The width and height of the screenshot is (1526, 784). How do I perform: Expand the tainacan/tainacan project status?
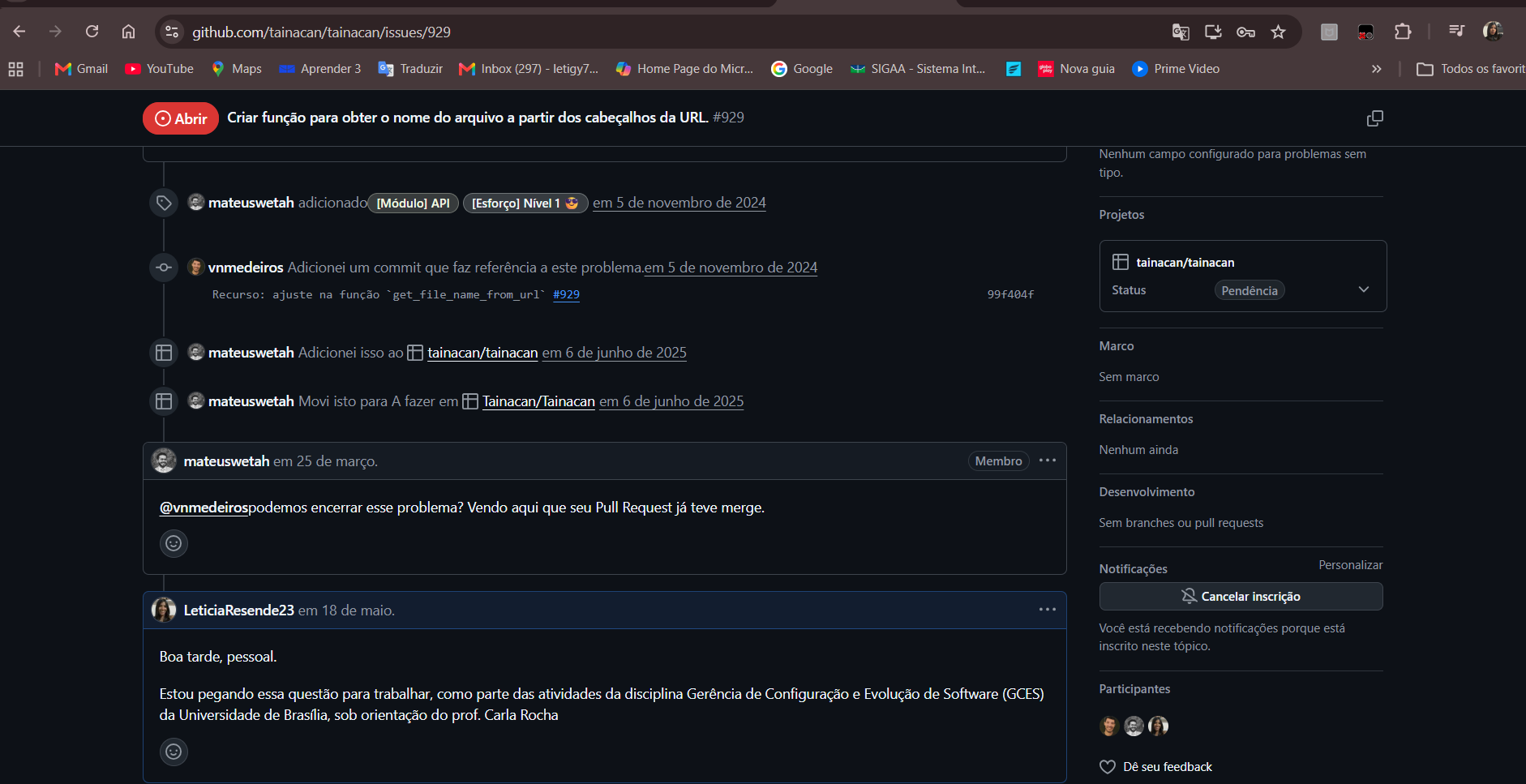point(1364,289)
